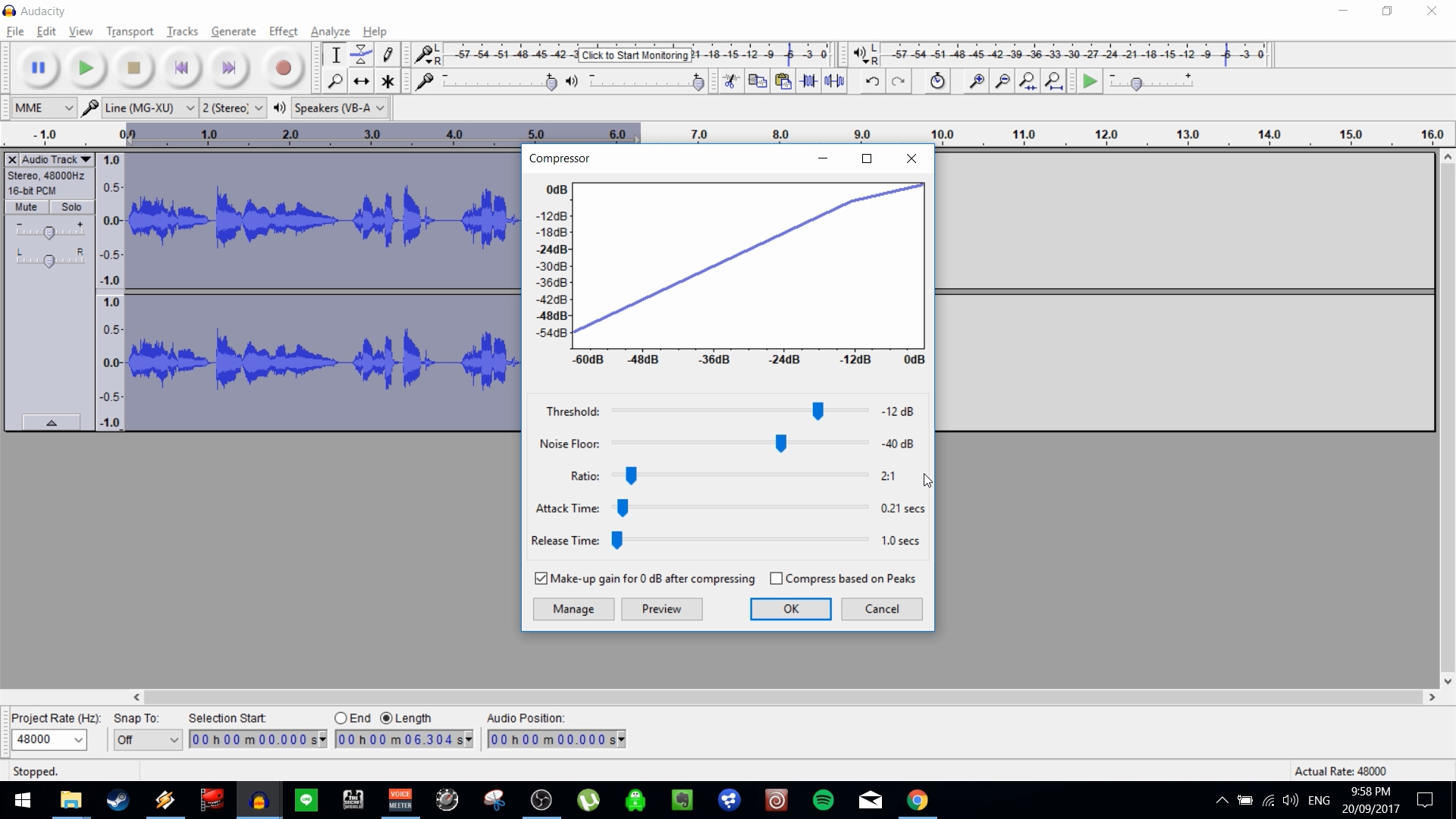Preview the compressor effect
This screenshot has height=819, width=1456.
coord(661,609)
